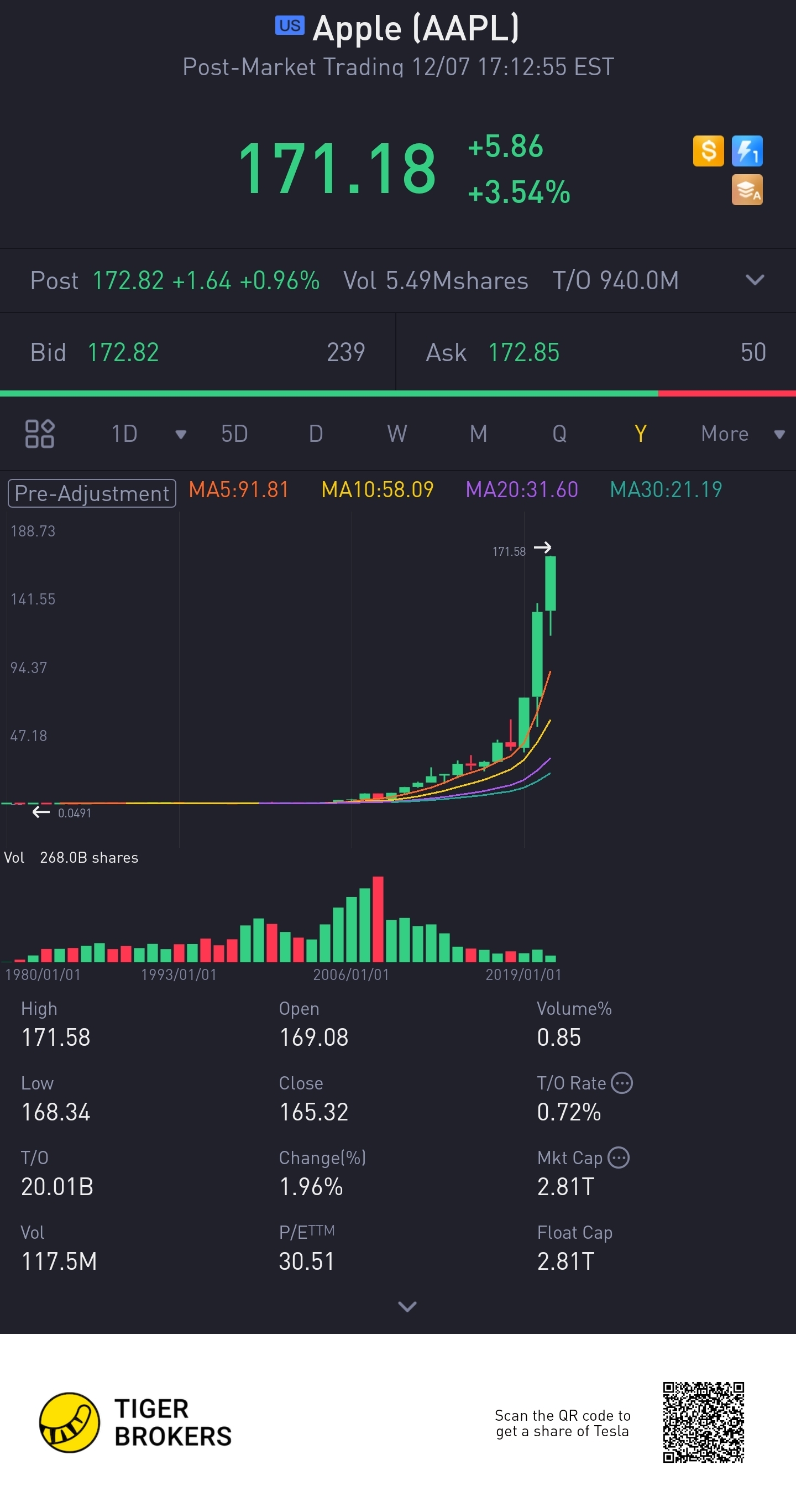Screen dimensions: 796x1512
Task: Open the chart layout grid icon
Action: (x=40, y=434)
